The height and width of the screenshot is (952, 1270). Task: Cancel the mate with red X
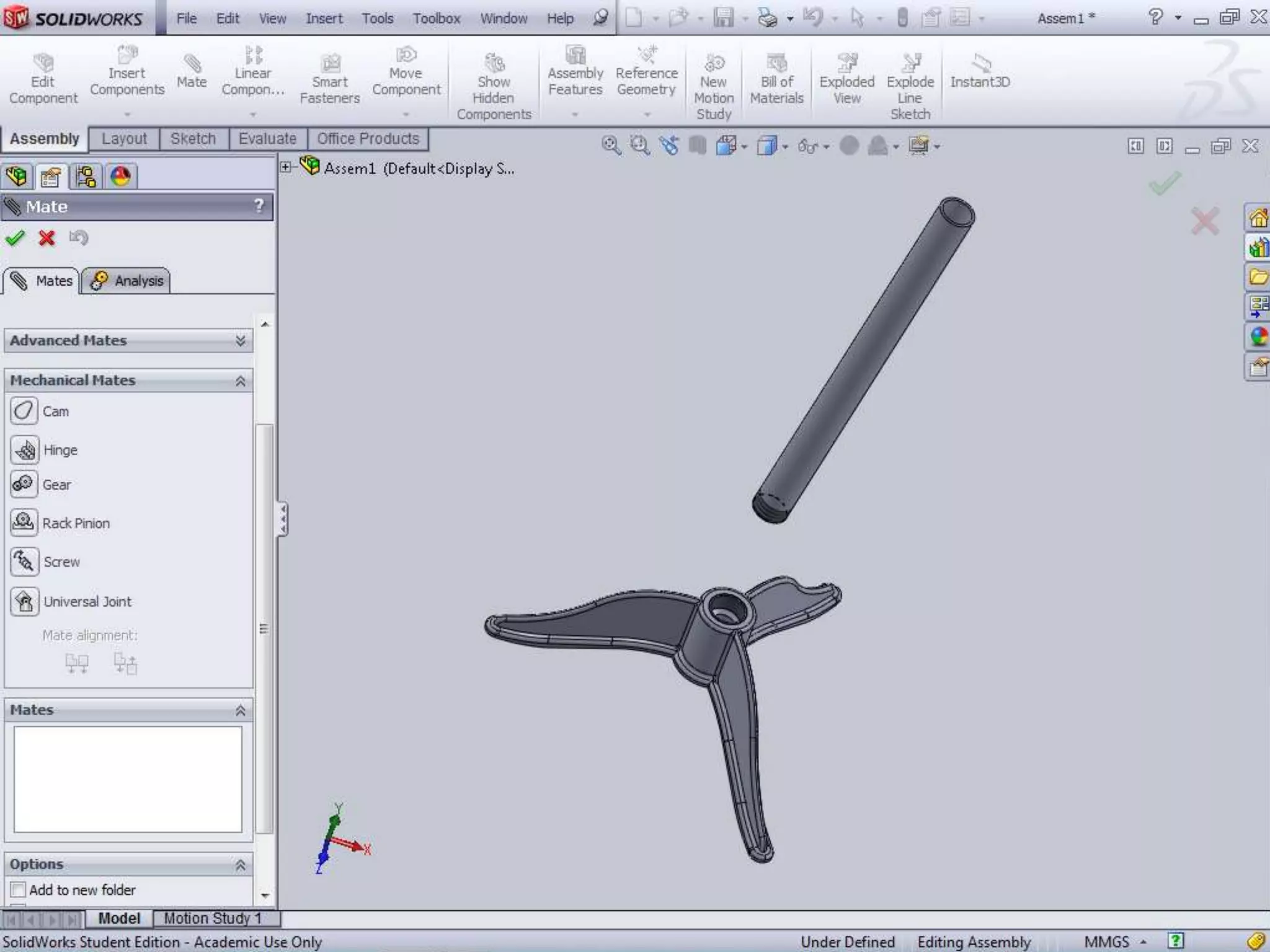[47, 238]
